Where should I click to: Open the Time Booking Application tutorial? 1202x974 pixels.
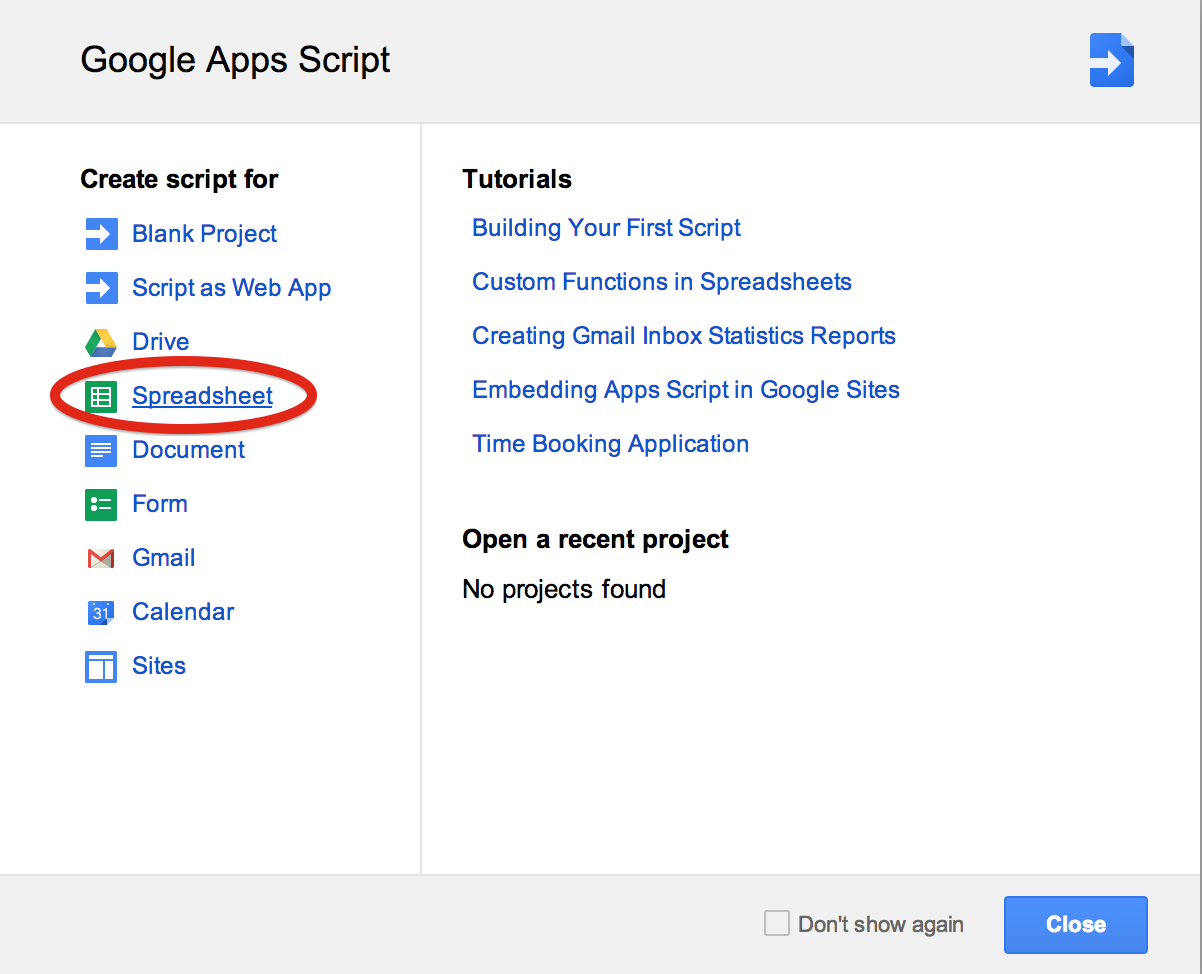click(610, 444)
